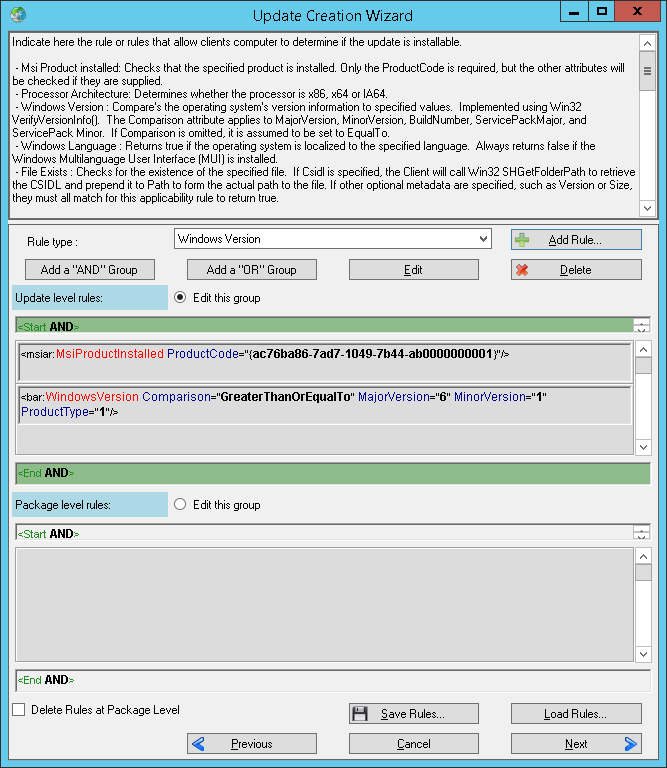
Task: Click the floppy disk icon on Save Rules
Action: click(x=360, y=714)
